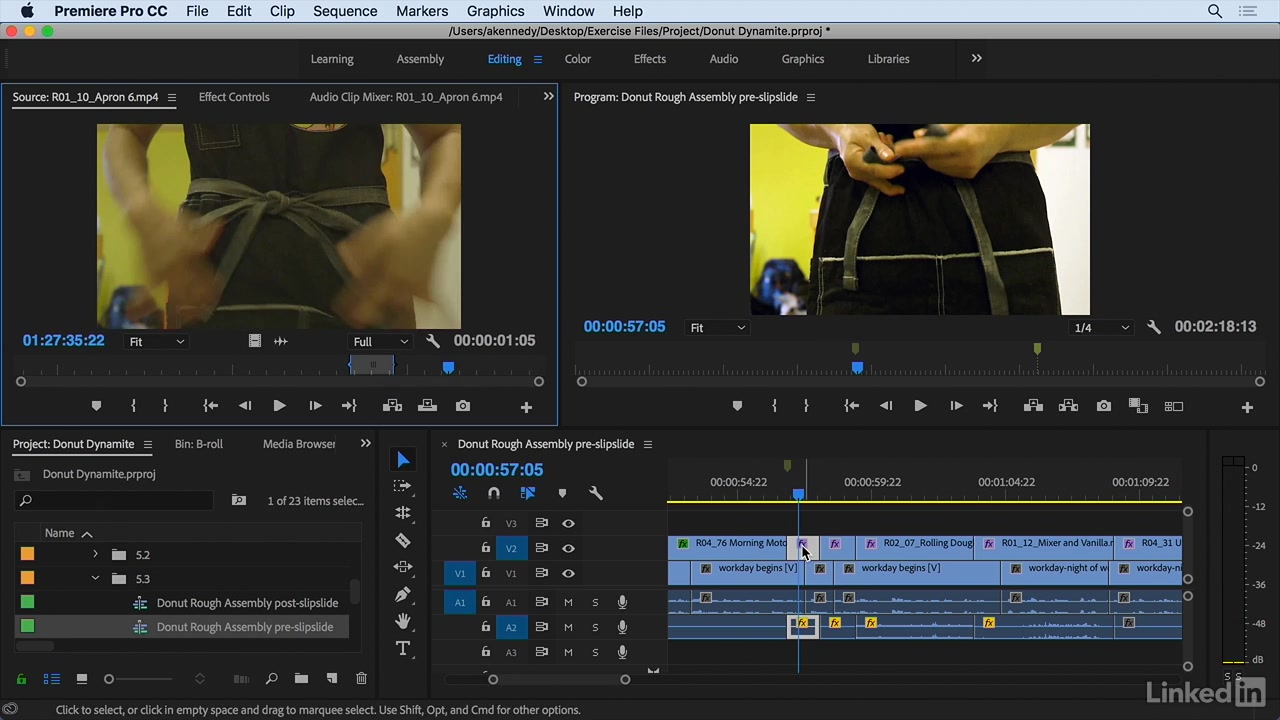Choose the Hand tool
The width and height of the screenshot is (1280, 720).
pyautogui.click(x=403, y=621)
